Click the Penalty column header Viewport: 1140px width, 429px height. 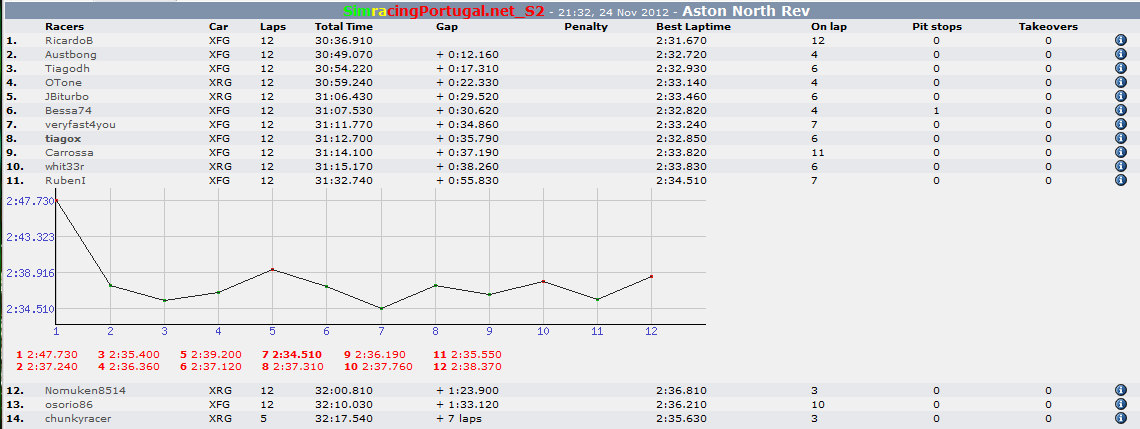(586, 27)
